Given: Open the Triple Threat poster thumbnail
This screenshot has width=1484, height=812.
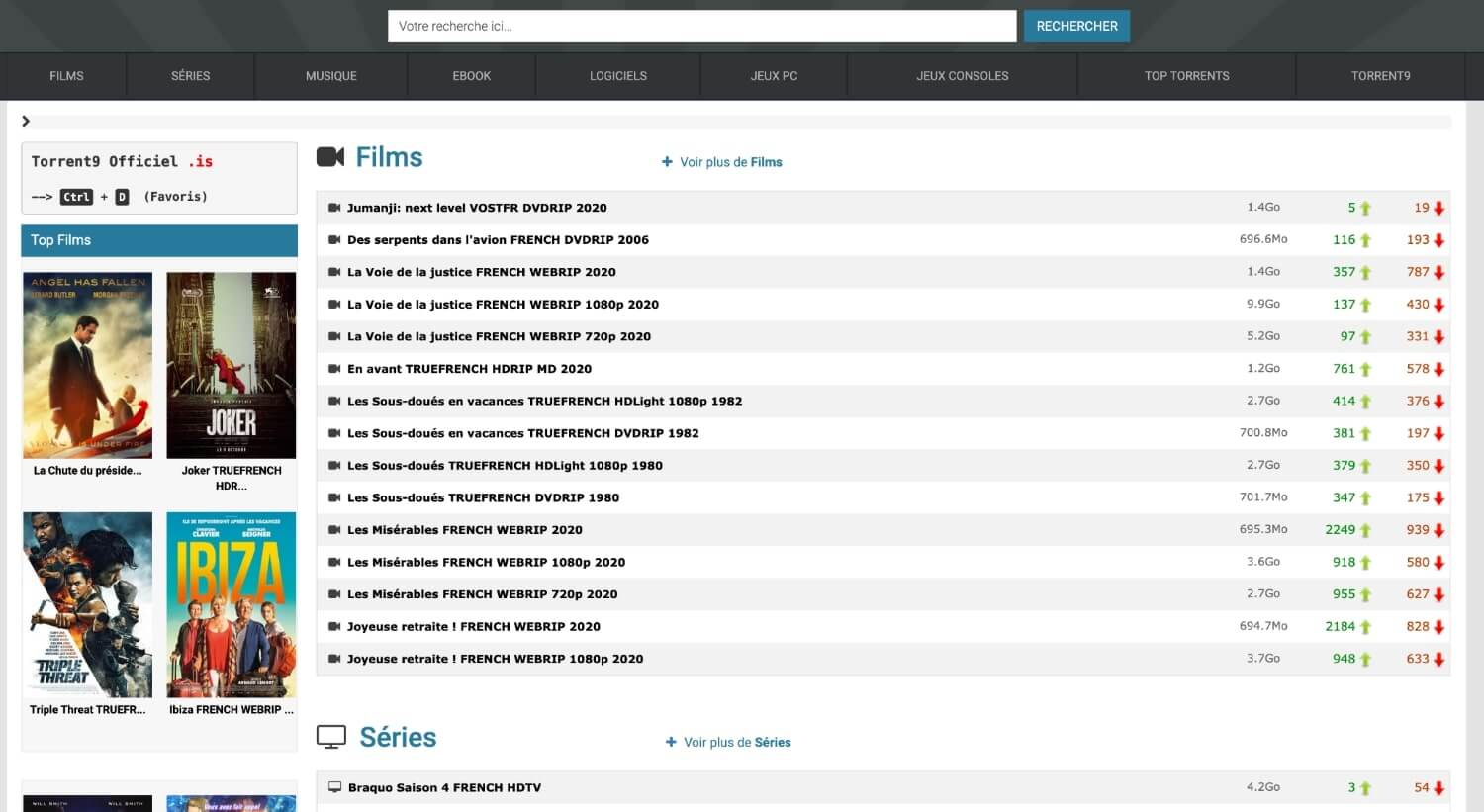Looking at the screenshot, I should coord(88,604).
